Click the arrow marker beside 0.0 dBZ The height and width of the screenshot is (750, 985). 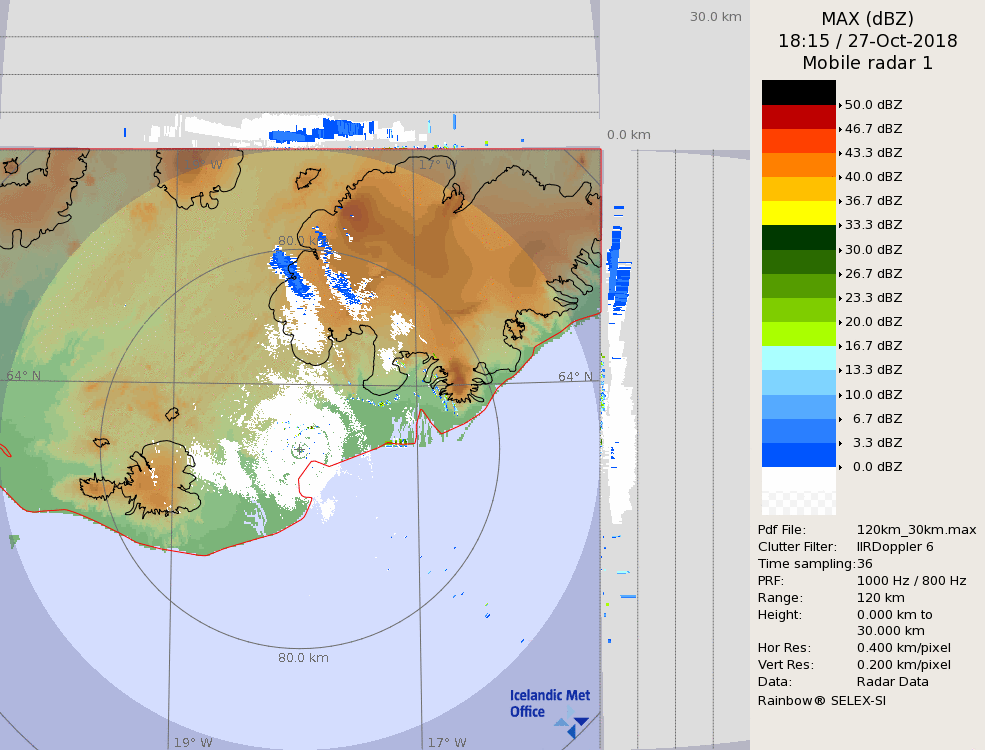tap(840, 467)
